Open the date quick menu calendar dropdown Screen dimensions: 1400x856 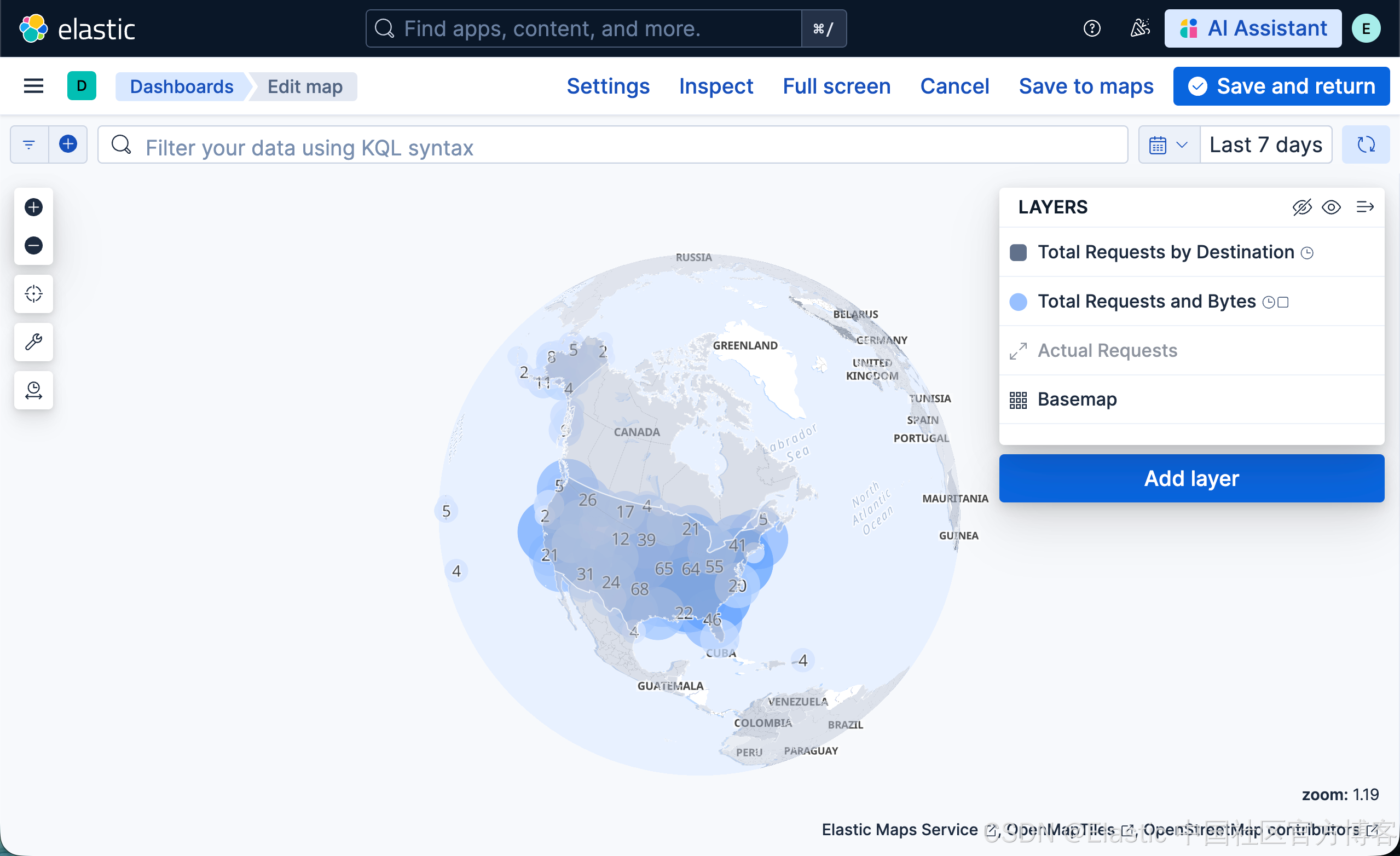coord(1168,145)
